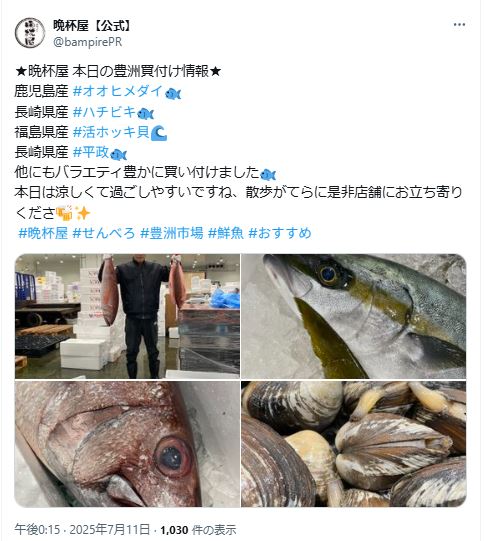This screenshot has width=484, height=541.
Task: Open hashtag #豊洲市場
Action: pyautogui.click(x=172, y=233)
